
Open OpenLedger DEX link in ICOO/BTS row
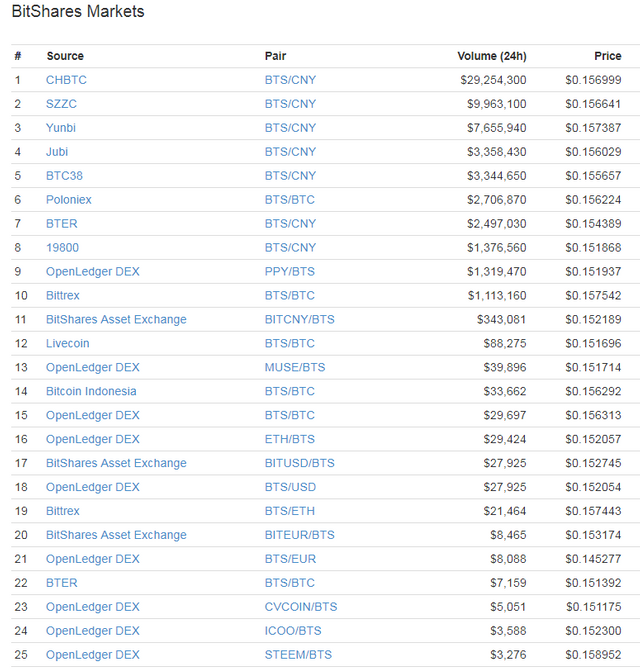coord(93,630)
